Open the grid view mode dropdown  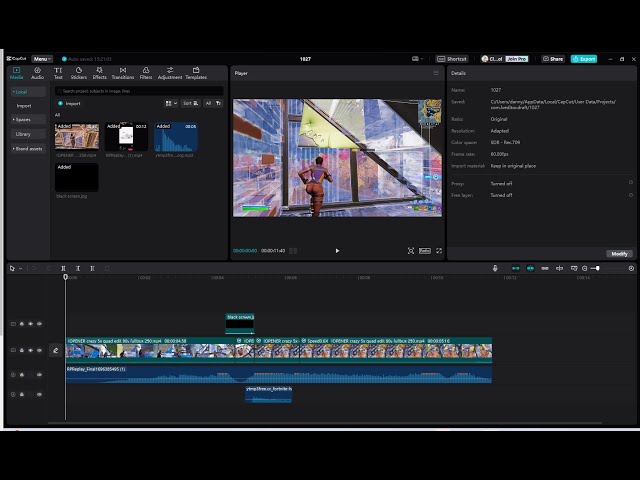coord(171,103)
